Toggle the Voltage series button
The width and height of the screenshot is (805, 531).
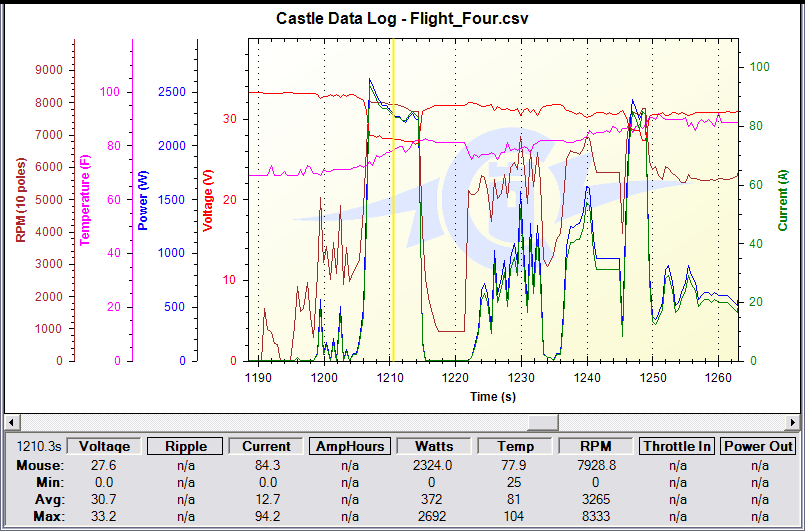pyautogui.click(x=105, y=446)
